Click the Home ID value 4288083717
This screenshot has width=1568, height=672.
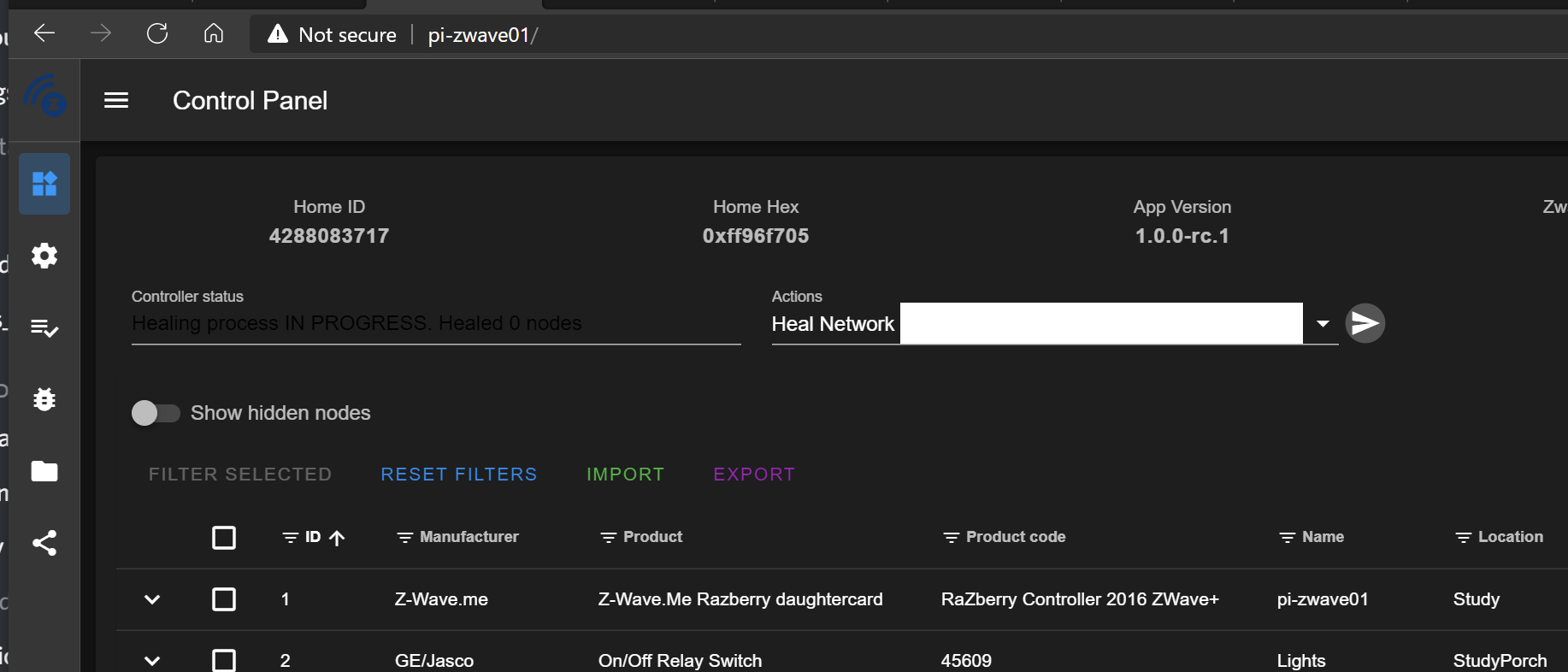[x=329, y=236]
